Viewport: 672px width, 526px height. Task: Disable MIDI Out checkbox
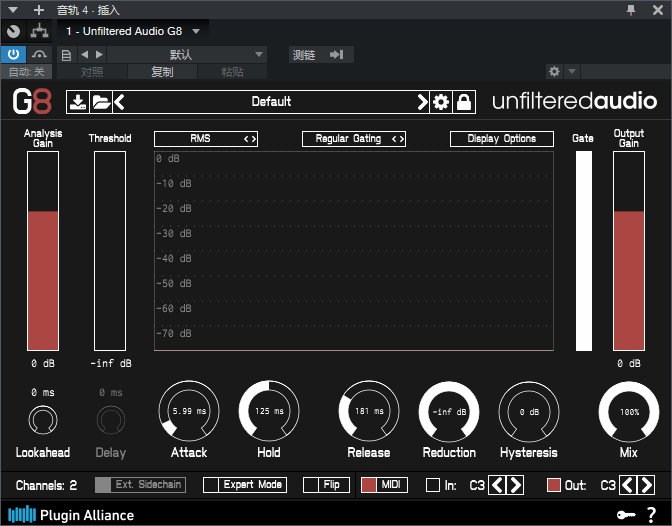tap(554, 485)
